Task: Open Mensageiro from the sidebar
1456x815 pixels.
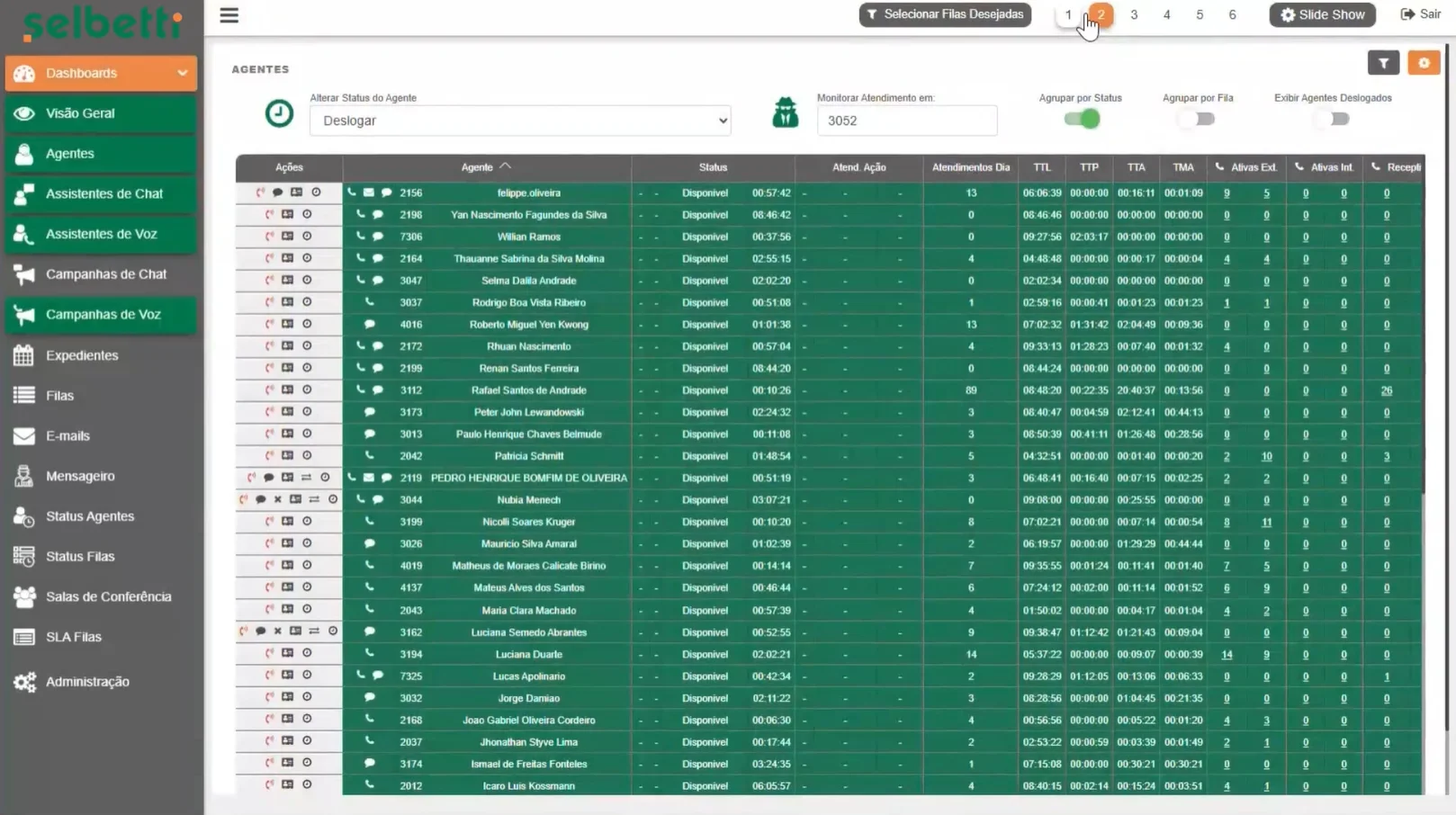Action: [80, 476]
